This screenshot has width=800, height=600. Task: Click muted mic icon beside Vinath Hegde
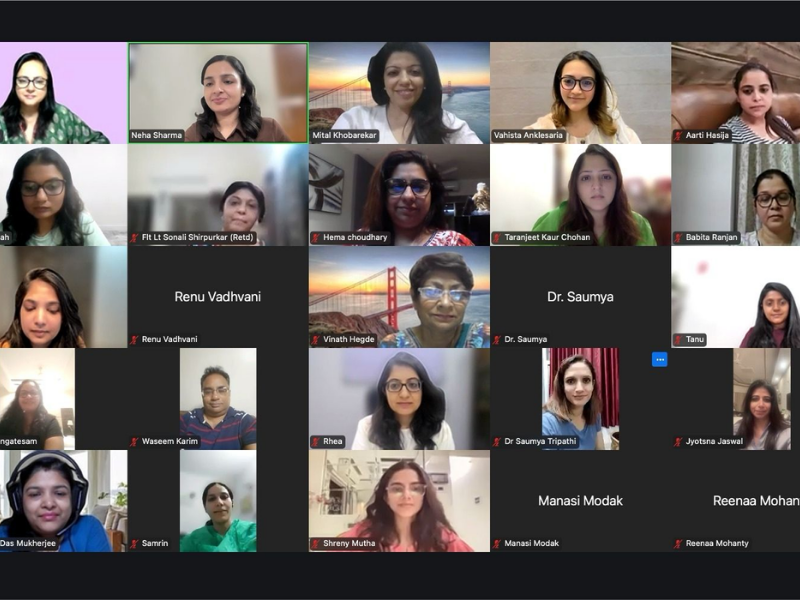(316, 339)
